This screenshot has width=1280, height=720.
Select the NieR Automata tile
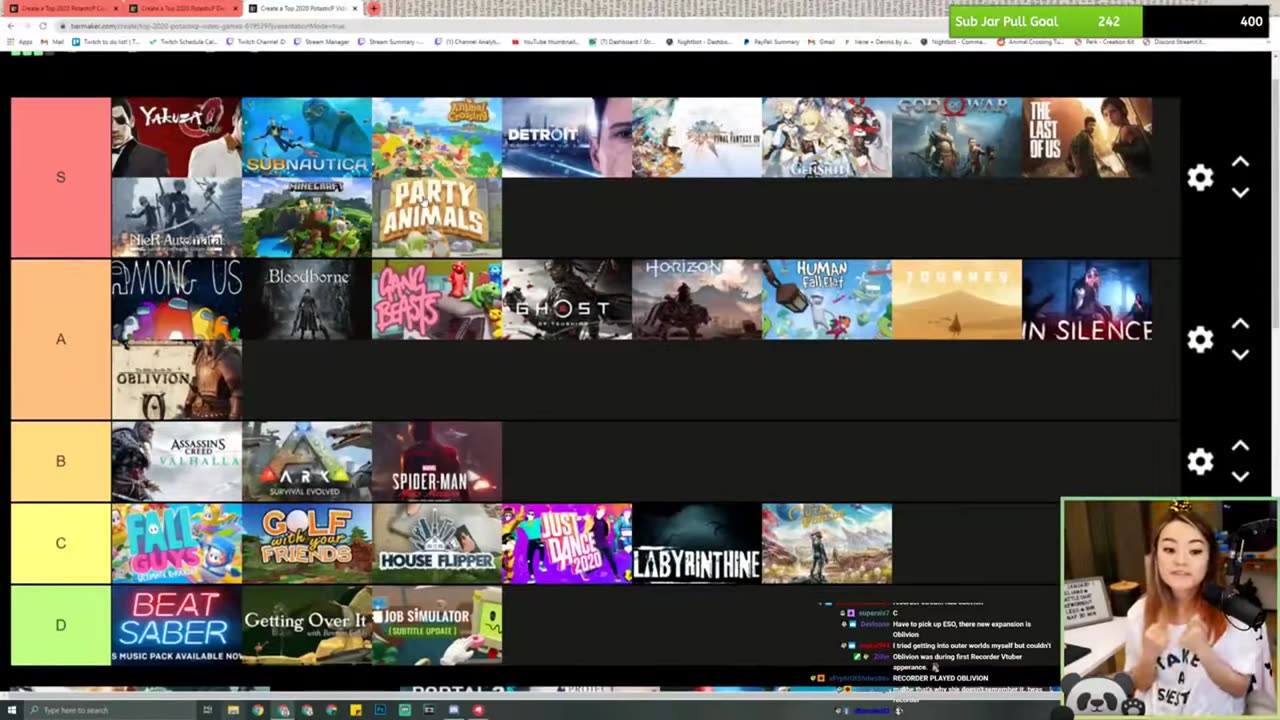tap(177, 217)
